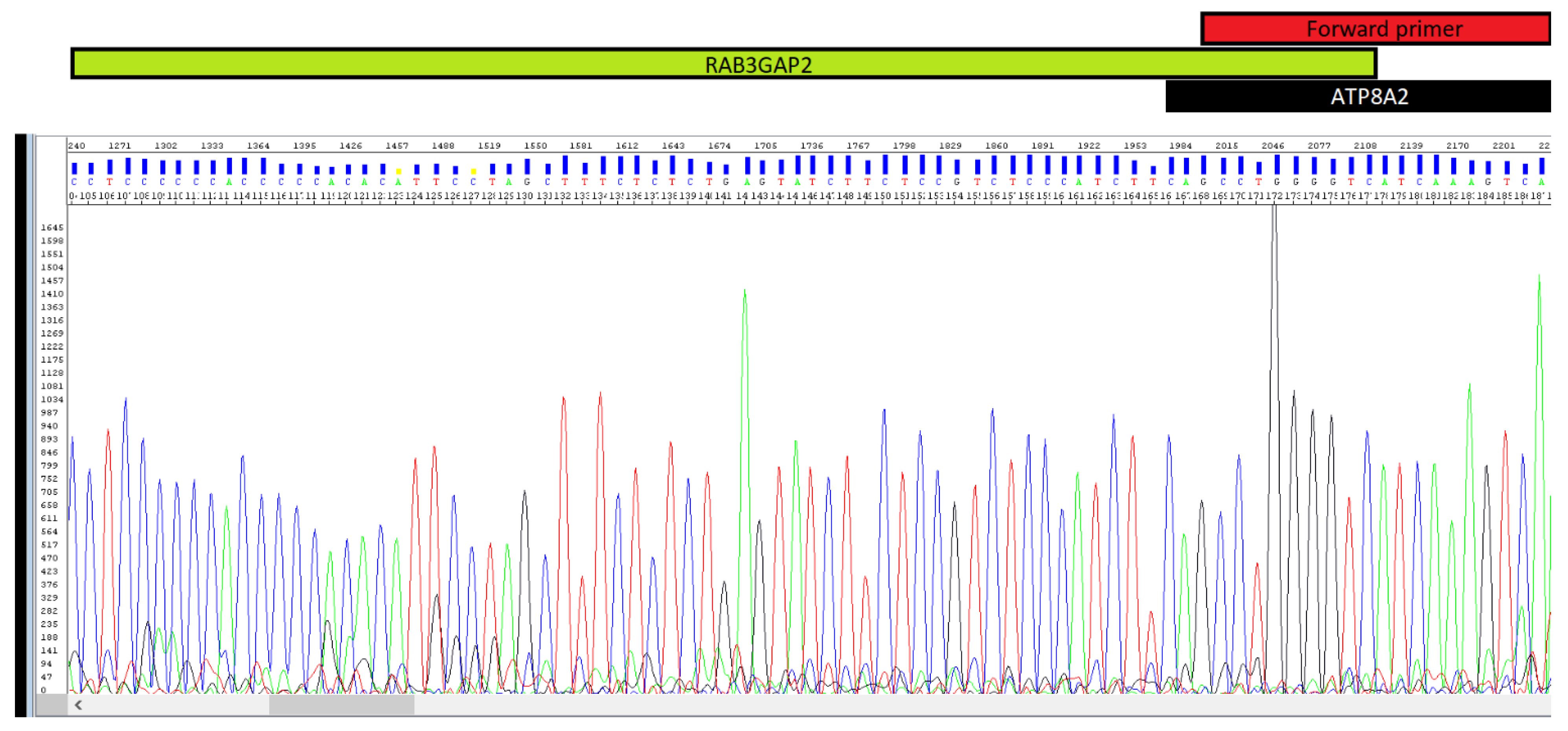Click the scroll-left arrow of the horizontal scrollbar
This screenshot has width=1568, height=731.
[x=79, y=705]
